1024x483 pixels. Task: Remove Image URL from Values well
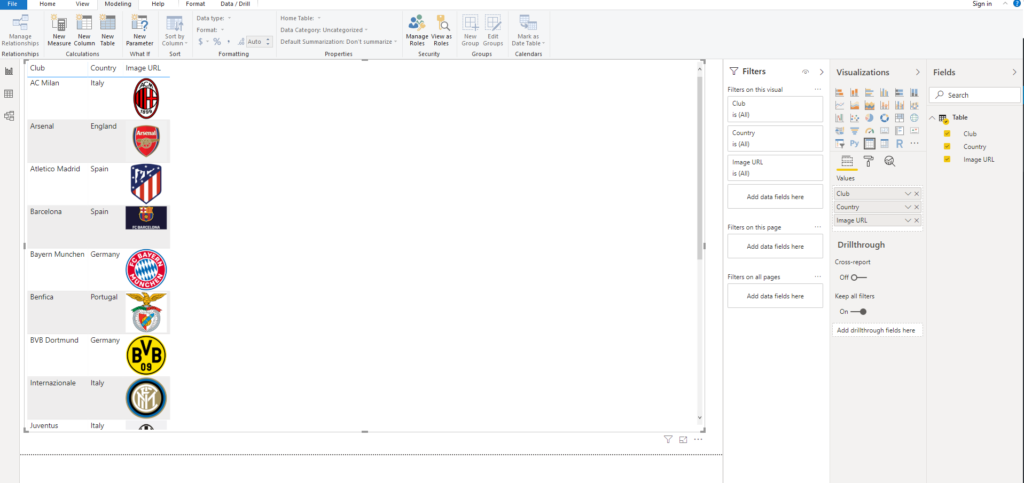pos(916,221)
